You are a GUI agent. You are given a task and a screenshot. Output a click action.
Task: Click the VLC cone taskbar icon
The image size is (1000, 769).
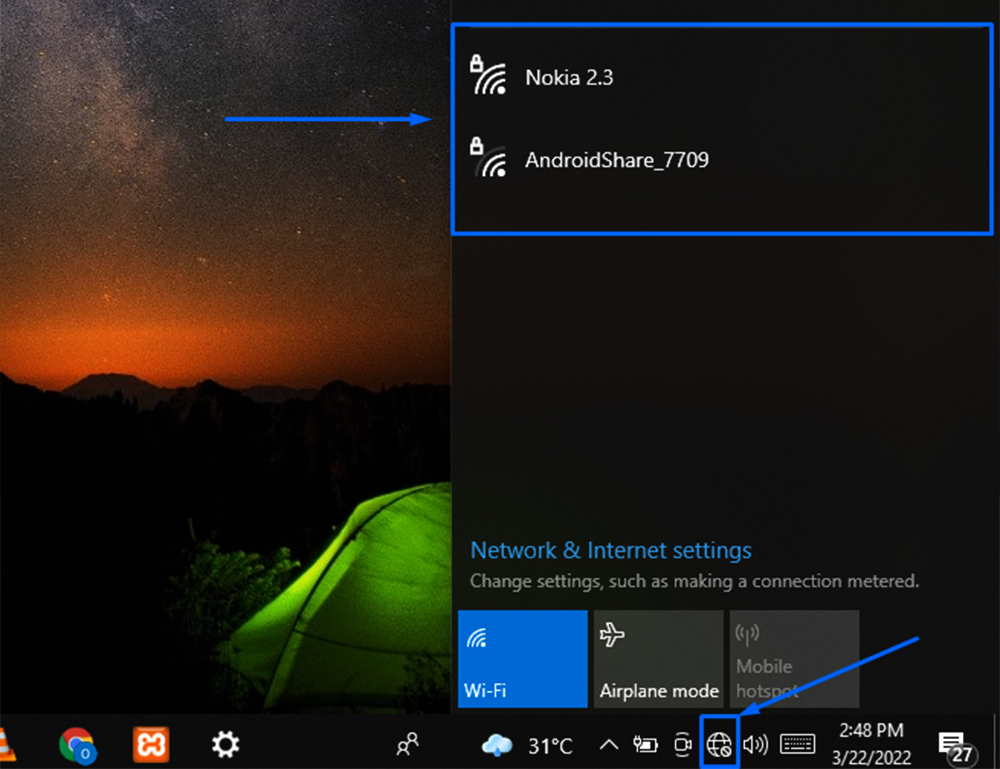tap(10, 744)
